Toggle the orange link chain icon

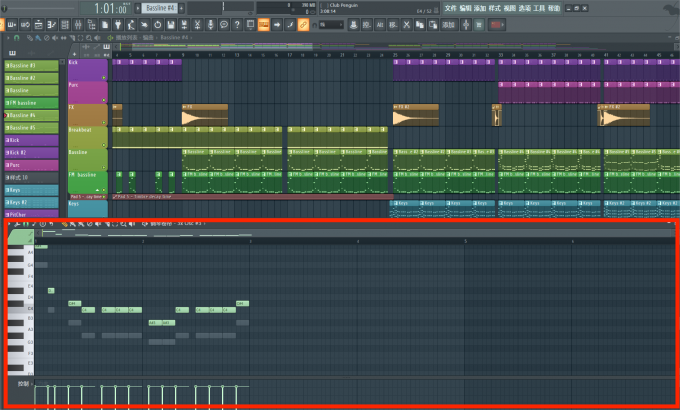tap(303, 25)
